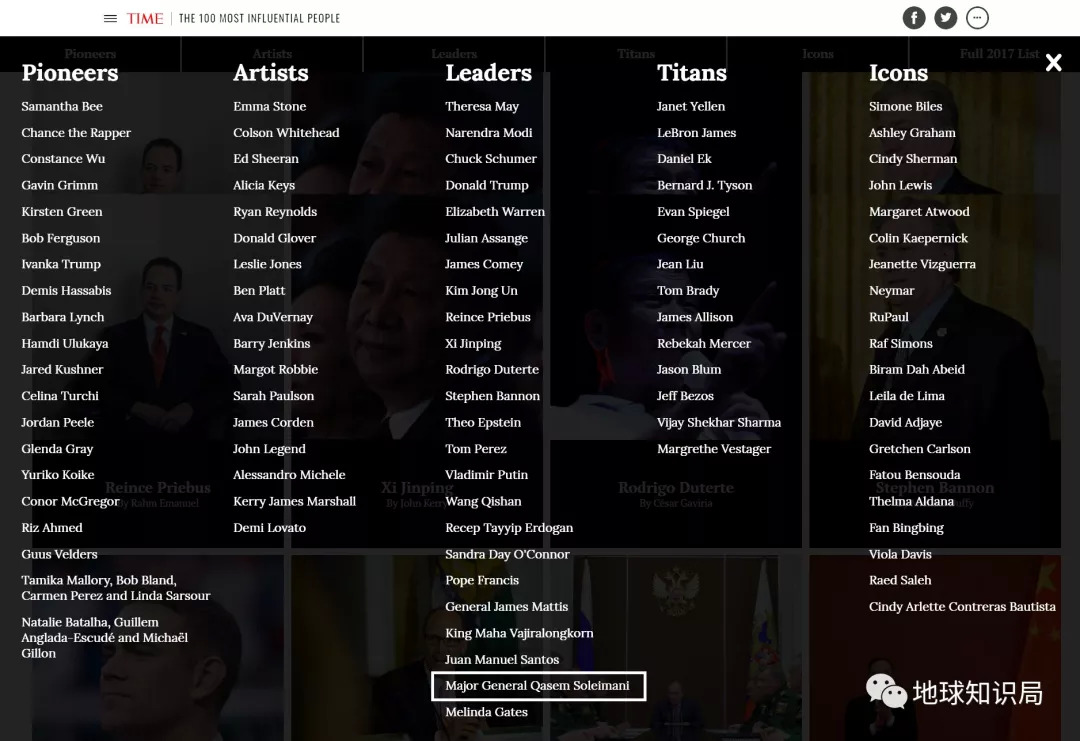
Task: Open the Full 2017 List tab
Action: click(999, 54)
